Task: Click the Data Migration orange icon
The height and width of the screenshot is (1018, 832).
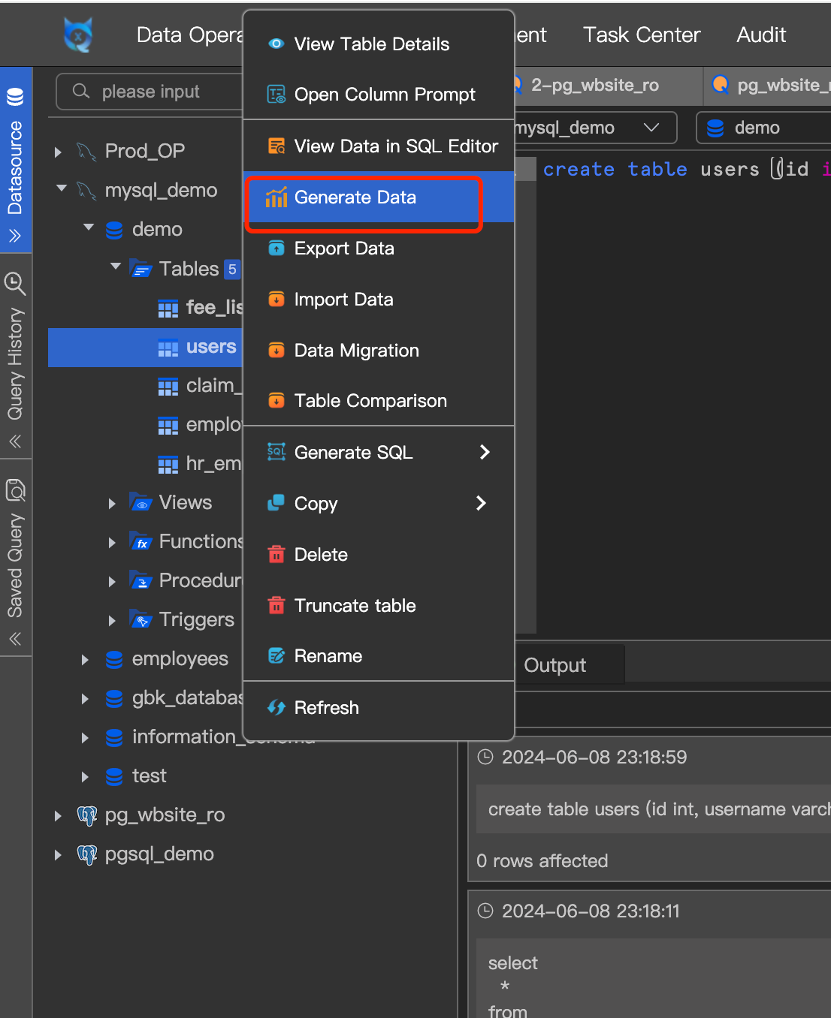Action: [x=276, y=351]
